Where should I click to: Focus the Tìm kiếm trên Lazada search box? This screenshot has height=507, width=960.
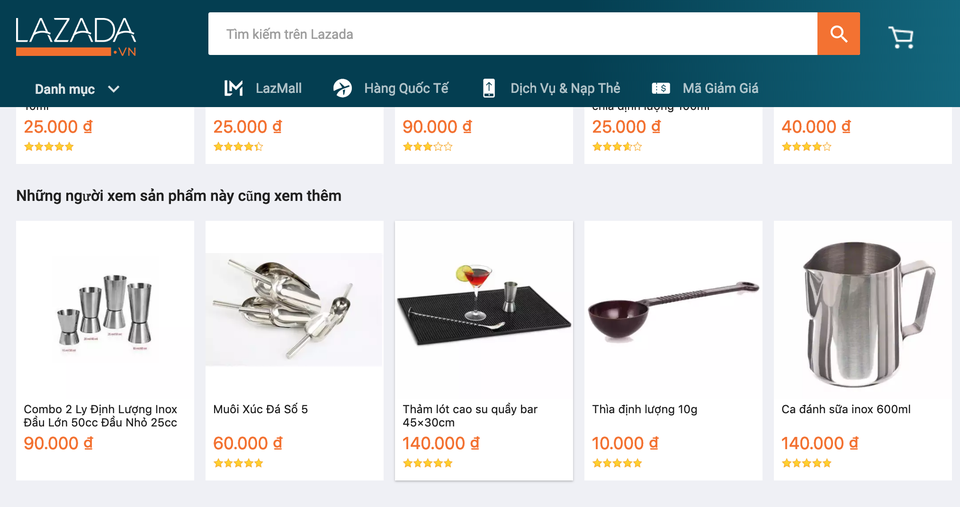[512, 34]
